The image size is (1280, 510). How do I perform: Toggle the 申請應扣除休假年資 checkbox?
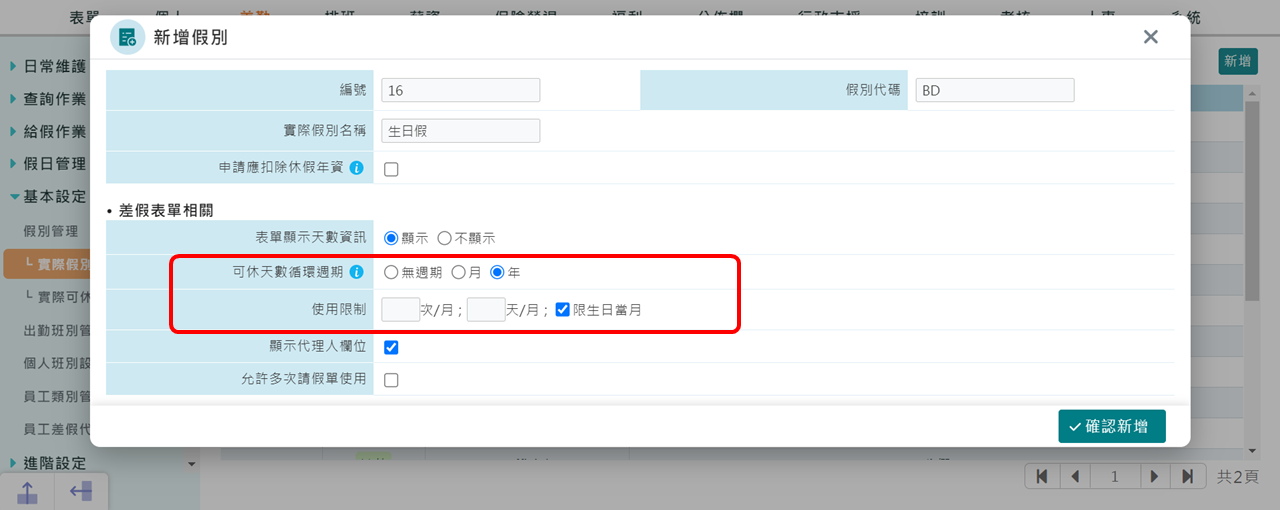pos(391,169)
